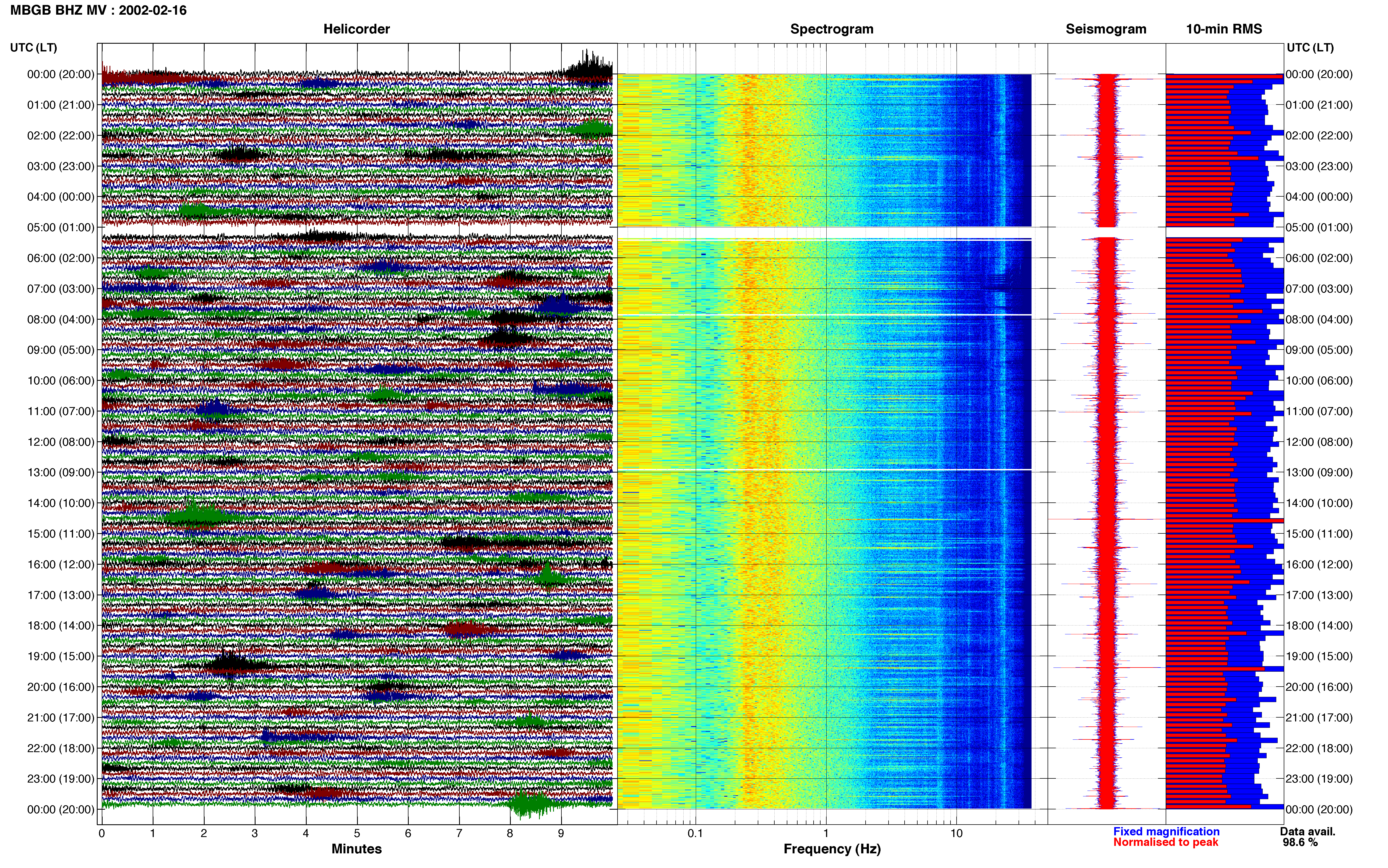The height and width of the screenshot is (868, 1388).
Task: Click the 0.1 frequency tick label
Action: (x=695, y=833)
